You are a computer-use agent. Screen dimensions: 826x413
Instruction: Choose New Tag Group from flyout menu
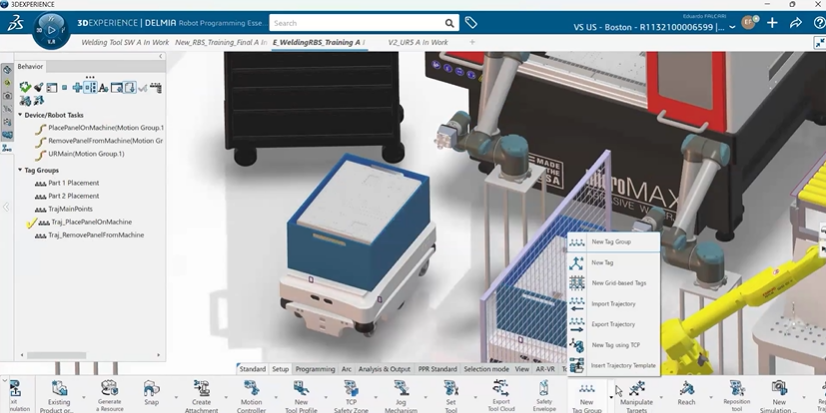[613, 242]
